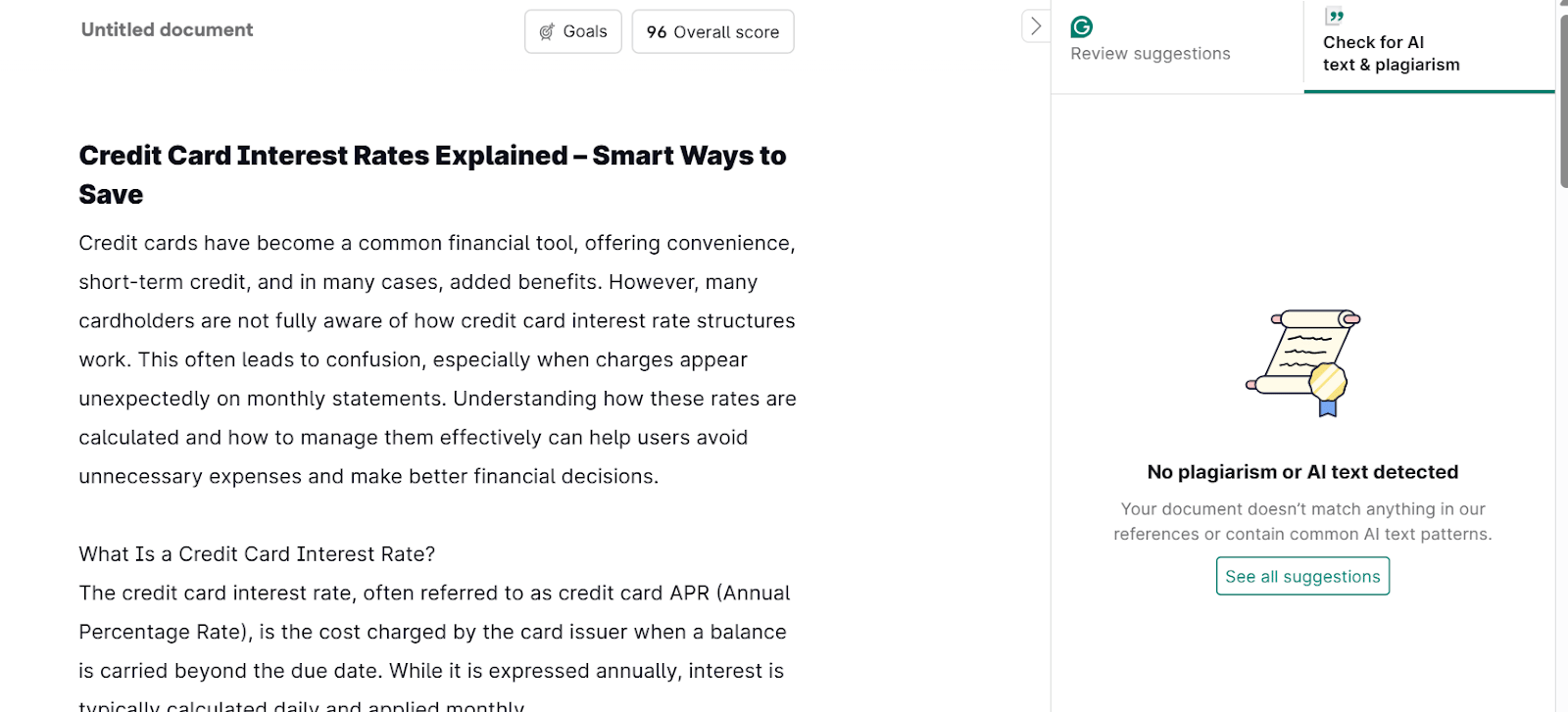The image size is (1568, 712).
Task: Click the No plagiarism or AI text detected message
Action: tap(1302, 472)
